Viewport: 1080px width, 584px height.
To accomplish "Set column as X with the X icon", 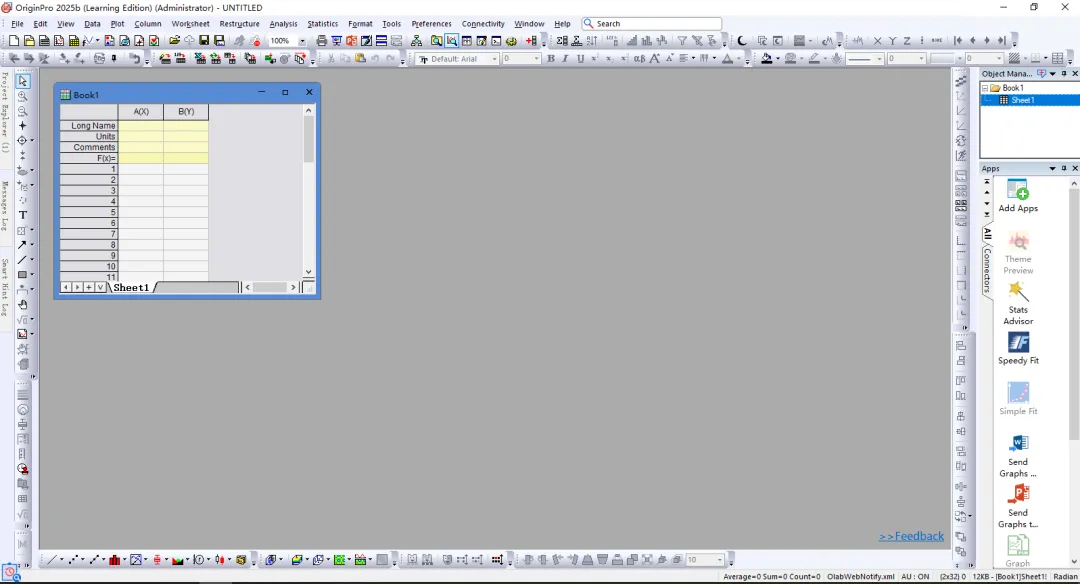I will (878, 41).
